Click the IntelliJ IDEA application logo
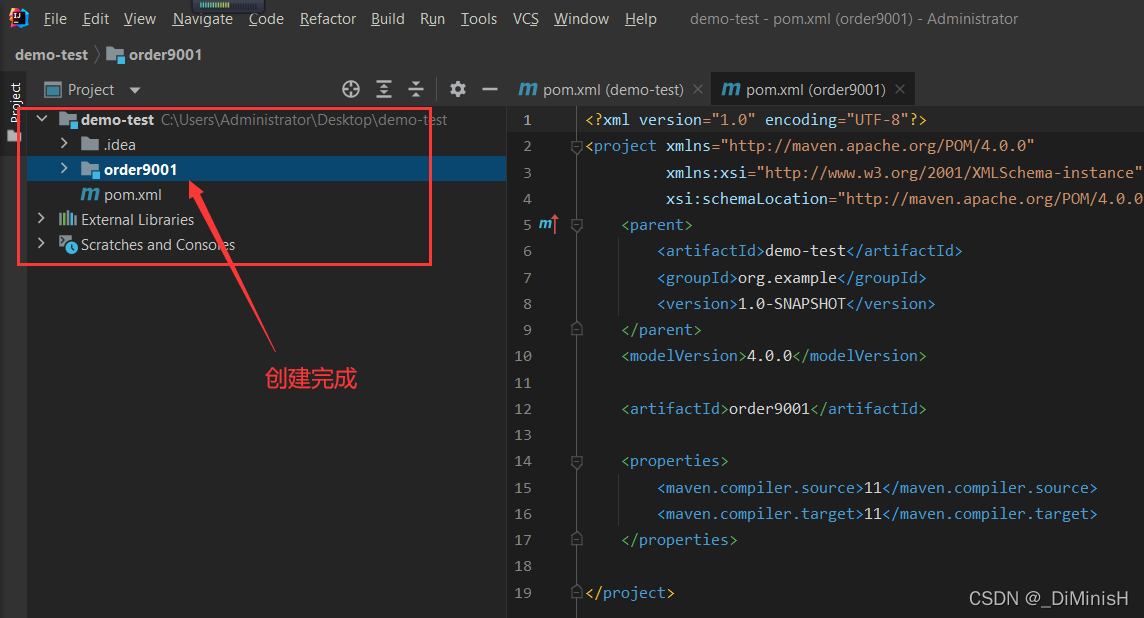 pos(18,18)
